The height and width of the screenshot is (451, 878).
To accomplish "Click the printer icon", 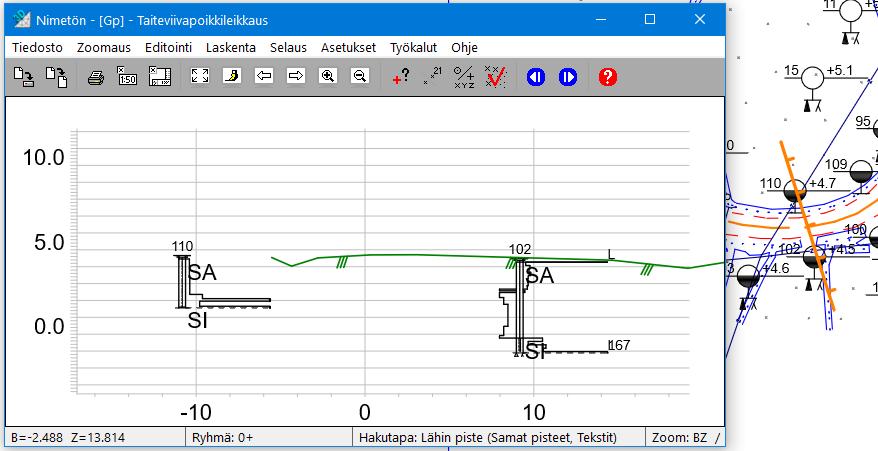I will click(96, 77).
